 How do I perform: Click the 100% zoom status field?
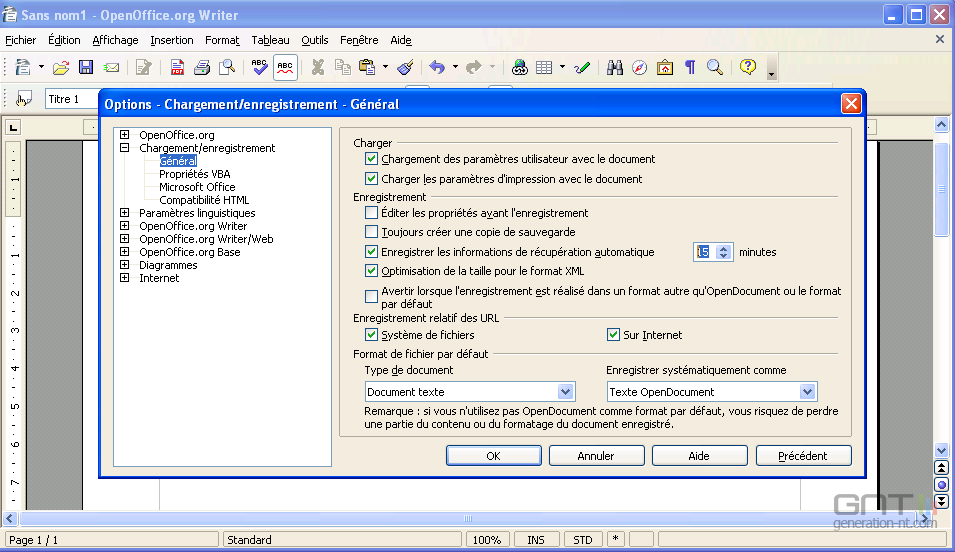(x=487, y=540)
